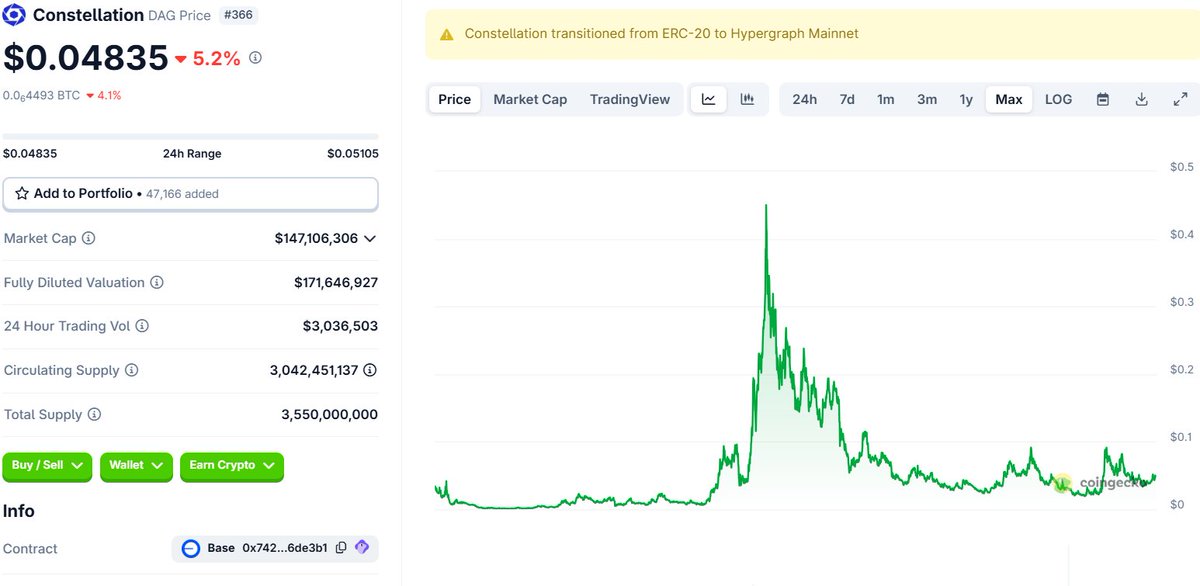
Task: Select the 1y time range
Action: click(966, 99)
